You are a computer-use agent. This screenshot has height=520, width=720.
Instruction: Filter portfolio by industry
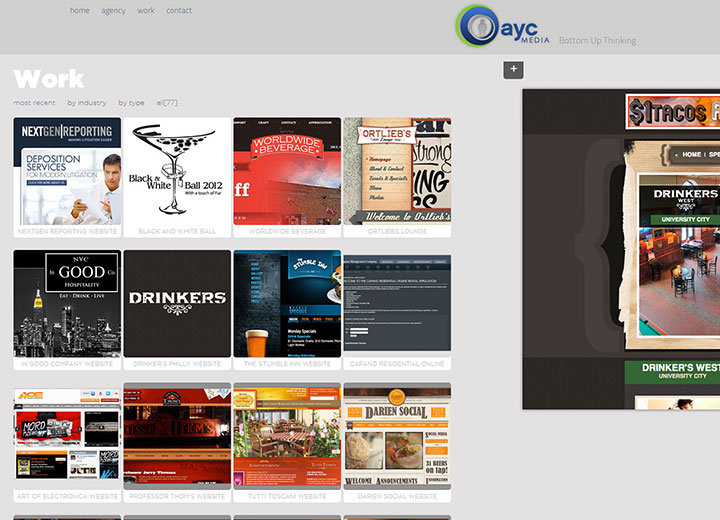pyautogui.click(x=87, y=103)
